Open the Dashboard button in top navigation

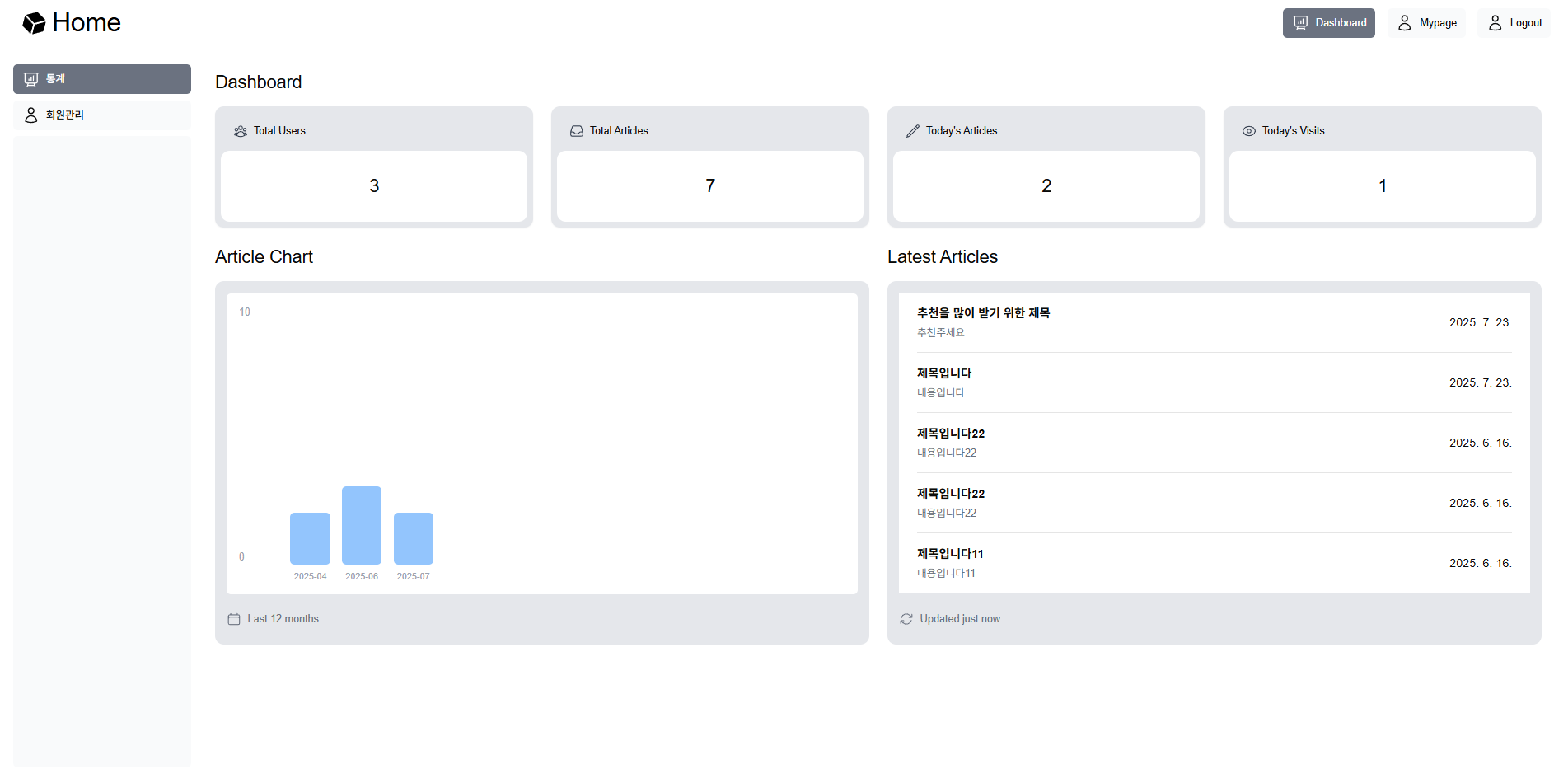pos(1328,23)
